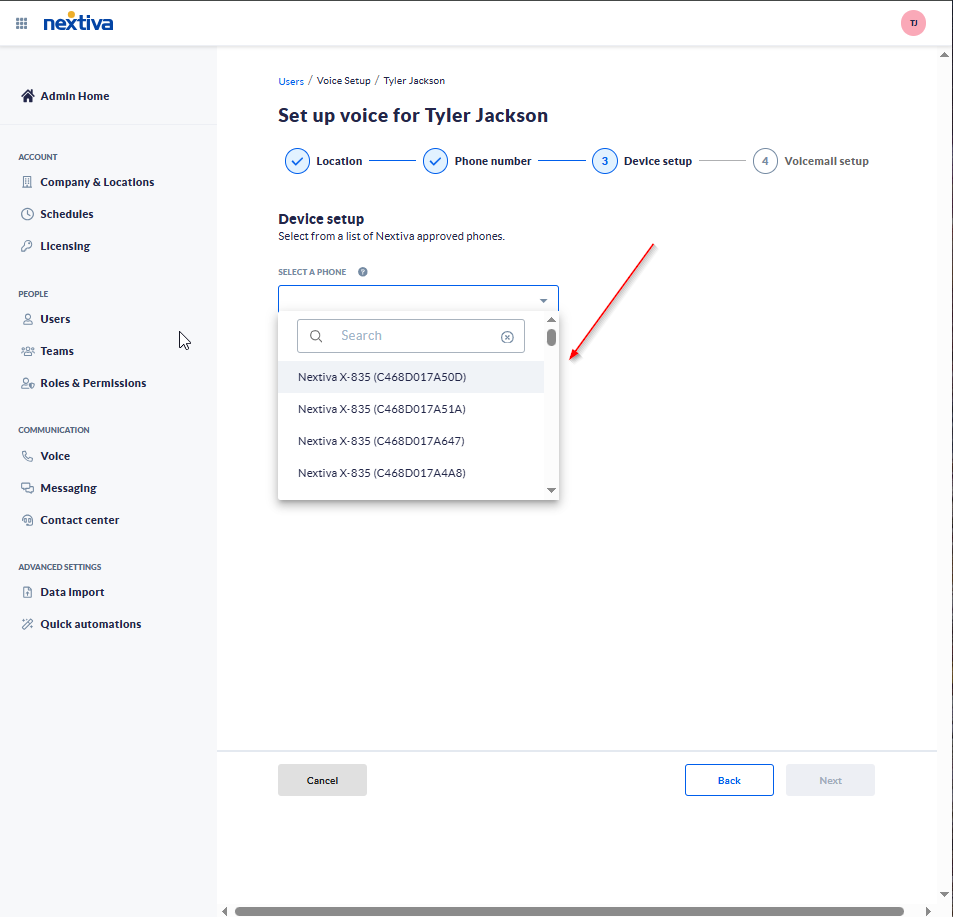Open Admin Home in the sidebar
This screenshot has height=917, width=953.
pyautogui.click(x=75, y=96)
